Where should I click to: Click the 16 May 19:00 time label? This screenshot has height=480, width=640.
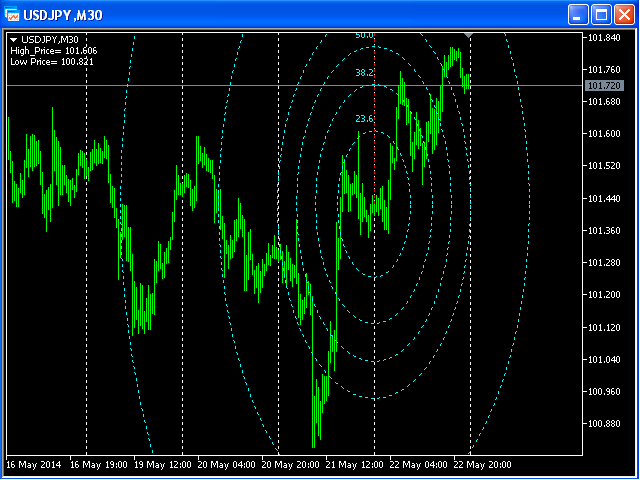tap(98, 464)
